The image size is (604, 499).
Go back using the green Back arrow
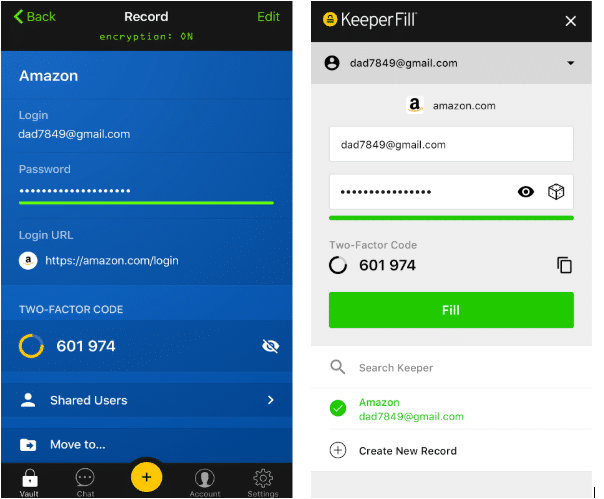pos(35,17)
